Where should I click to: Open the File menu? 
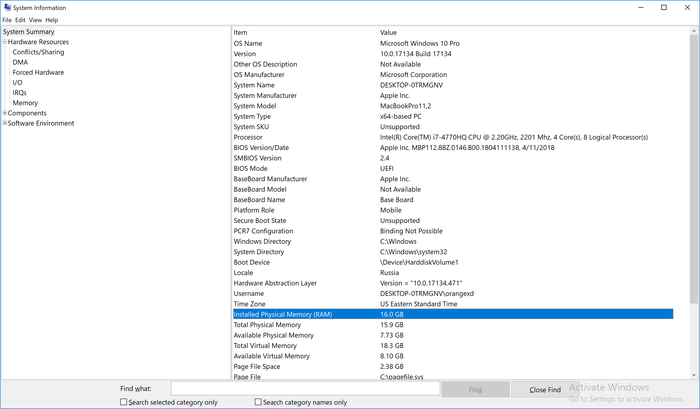coord(7,20)
